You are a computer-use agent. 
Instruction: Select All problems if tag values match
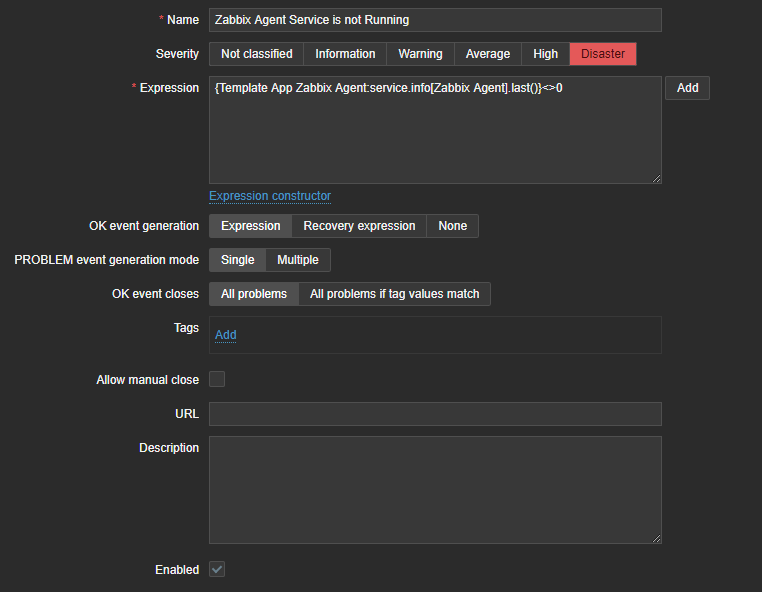394,294
